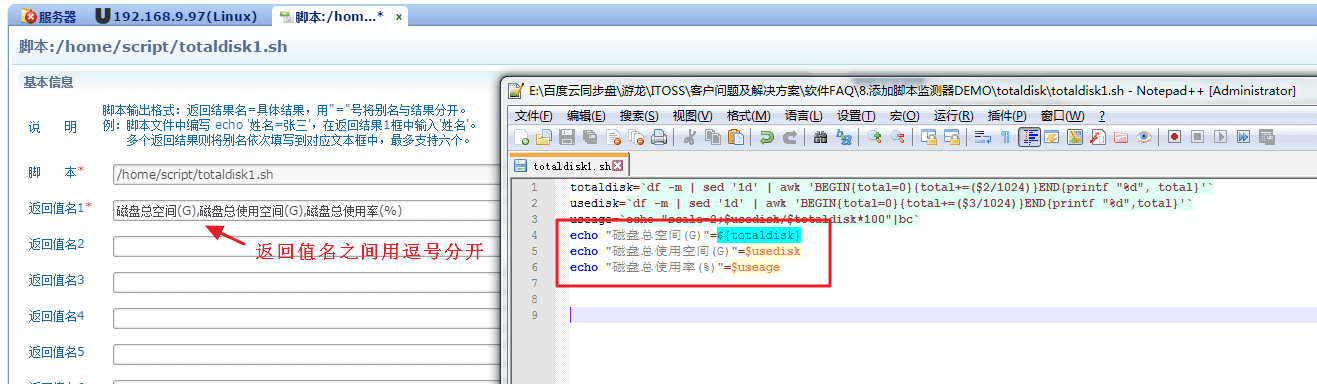Viewport: 1317px width, 384px height.
Task: Click the save recorded macro icon
Action: point(1266,137)
